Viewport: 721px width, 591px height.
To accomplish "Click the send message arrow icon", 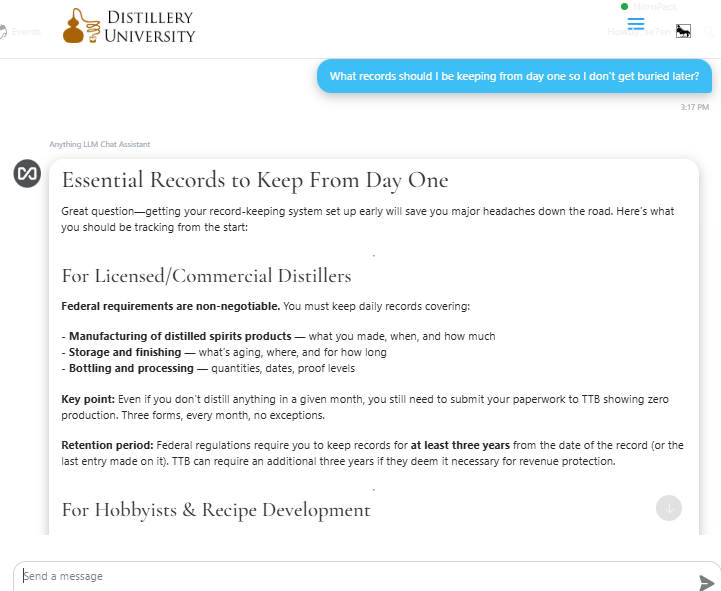I will pyautogui.click(x=706, y=582).
